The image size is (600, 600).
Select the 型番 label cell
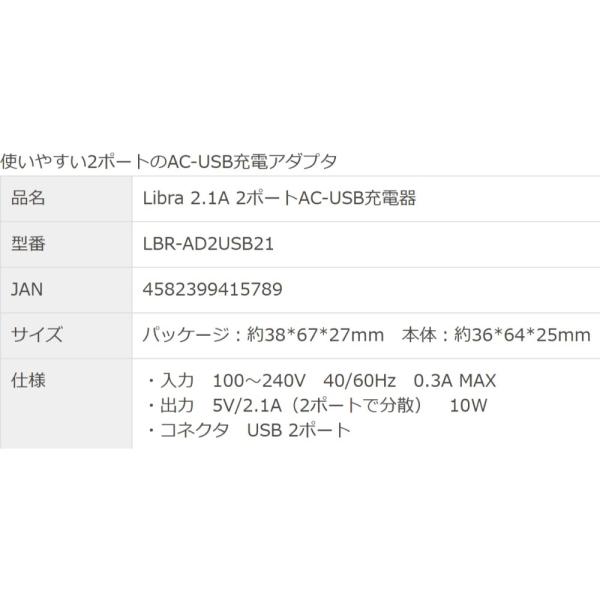[66, 244]
